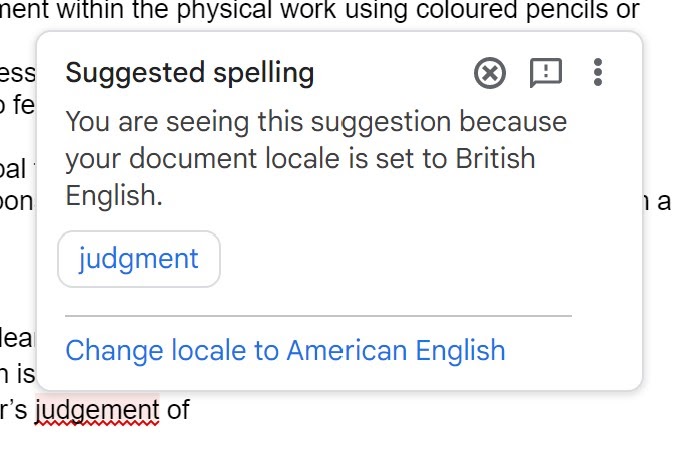Open the three-dot more options menu
Image resolution: width=682 pixels, height=468 pixels.
coord(598,72)
